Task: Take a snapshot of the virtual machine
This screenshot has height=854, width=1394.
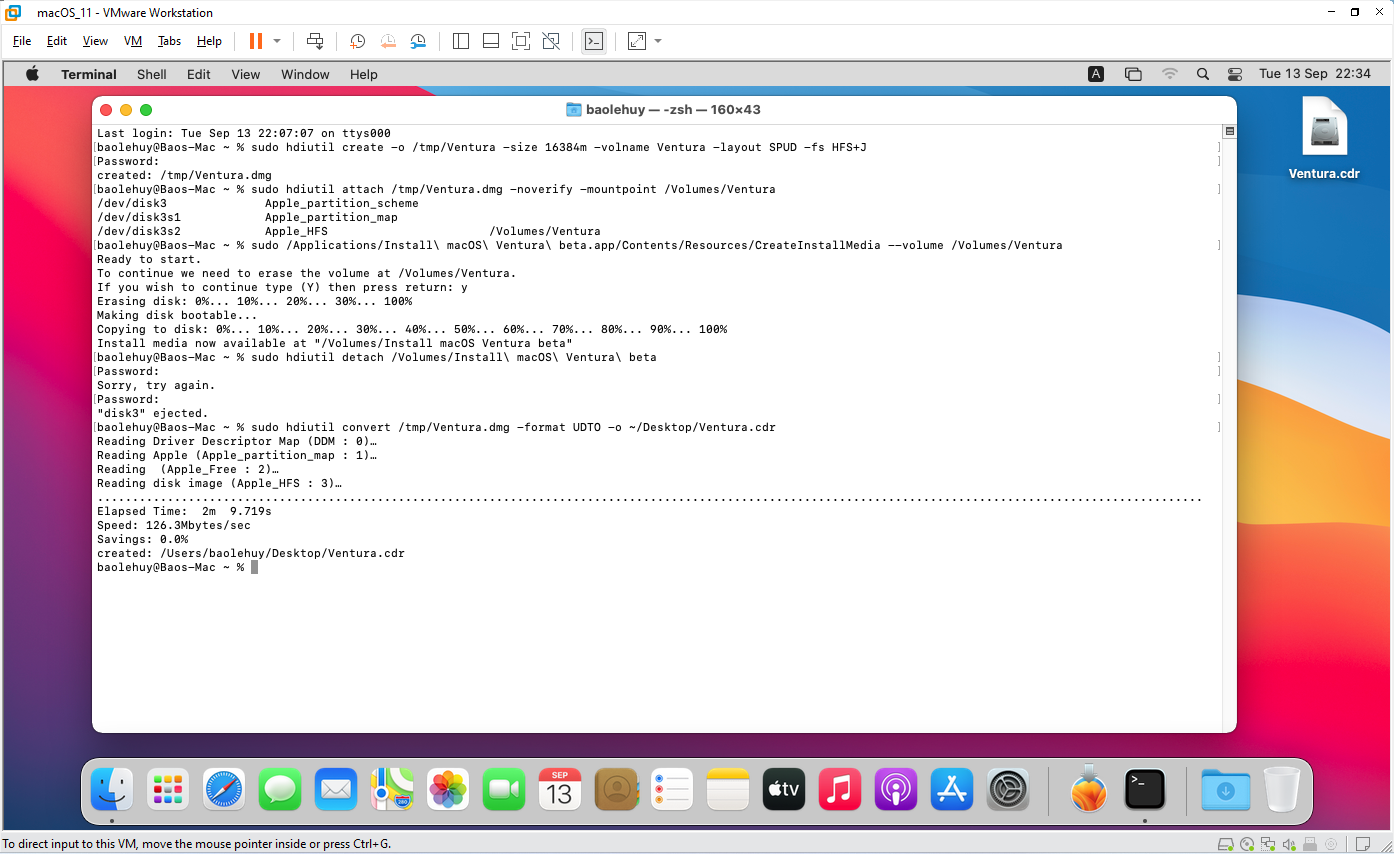Action: point(358,41)
